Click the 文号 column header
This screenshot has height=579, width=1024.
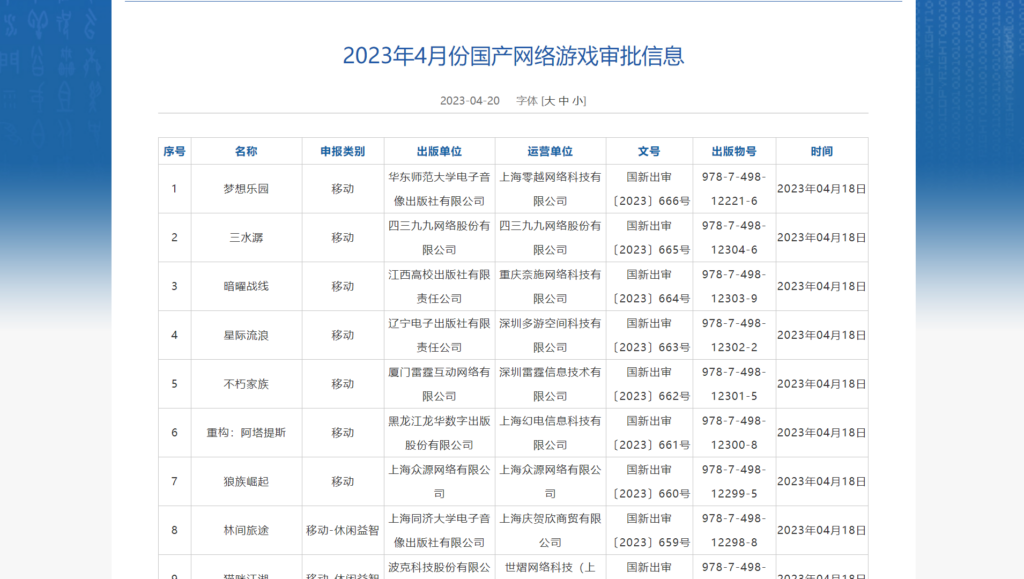point(649,151)
